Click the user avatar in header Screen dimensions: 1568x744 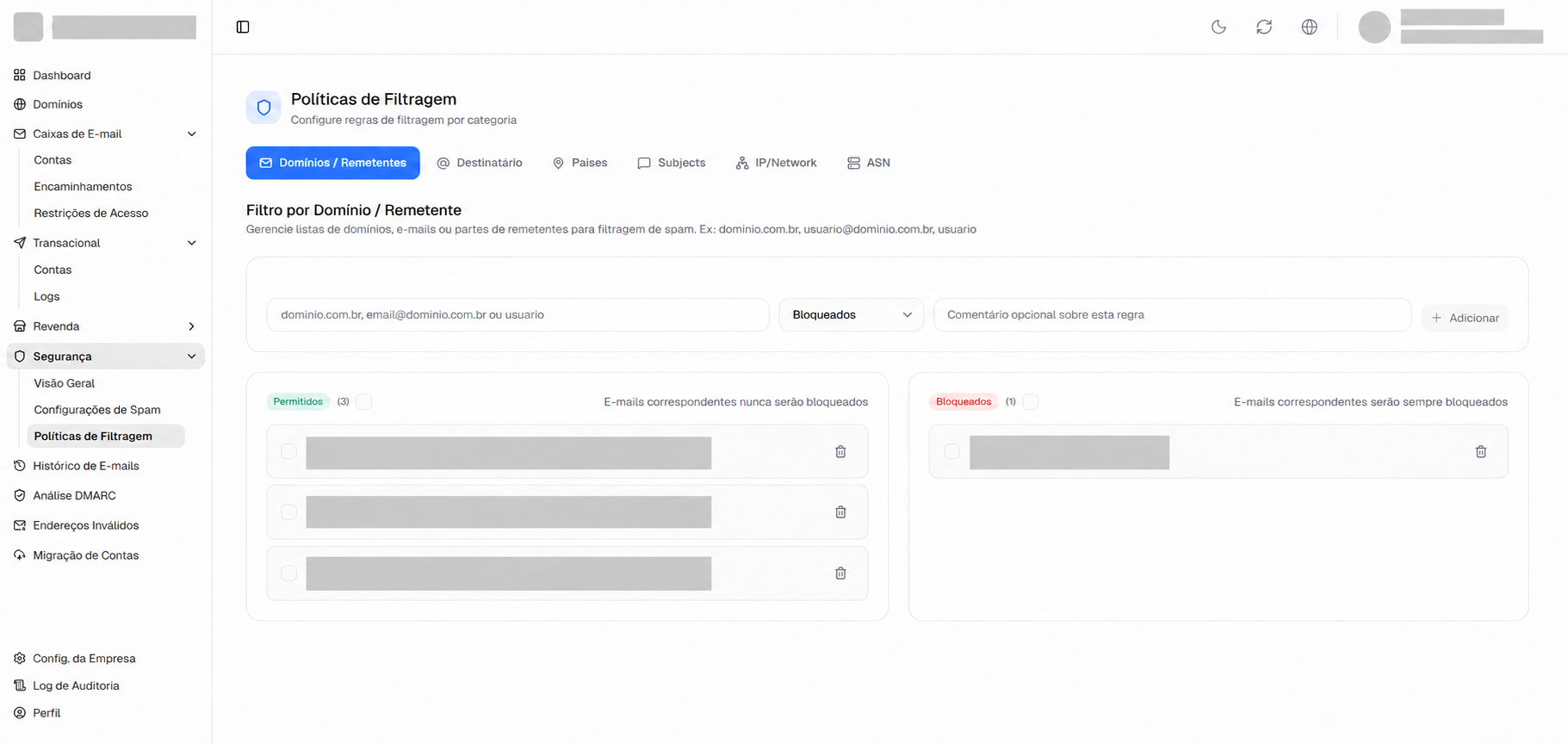pyautogui.click(x=1374, y=27)
